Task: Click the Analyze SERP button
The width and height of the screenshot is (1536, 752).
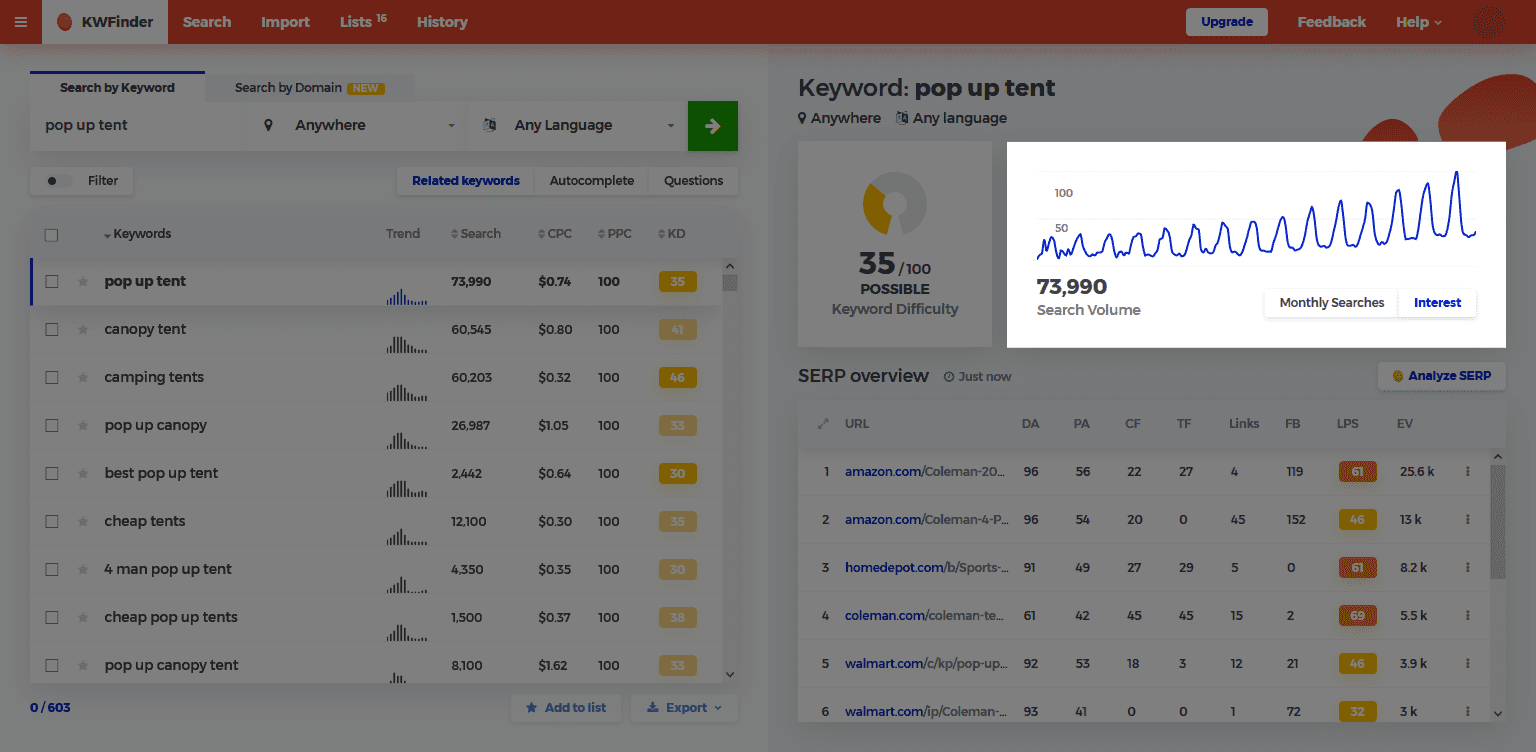Action: click(1441, 376)
